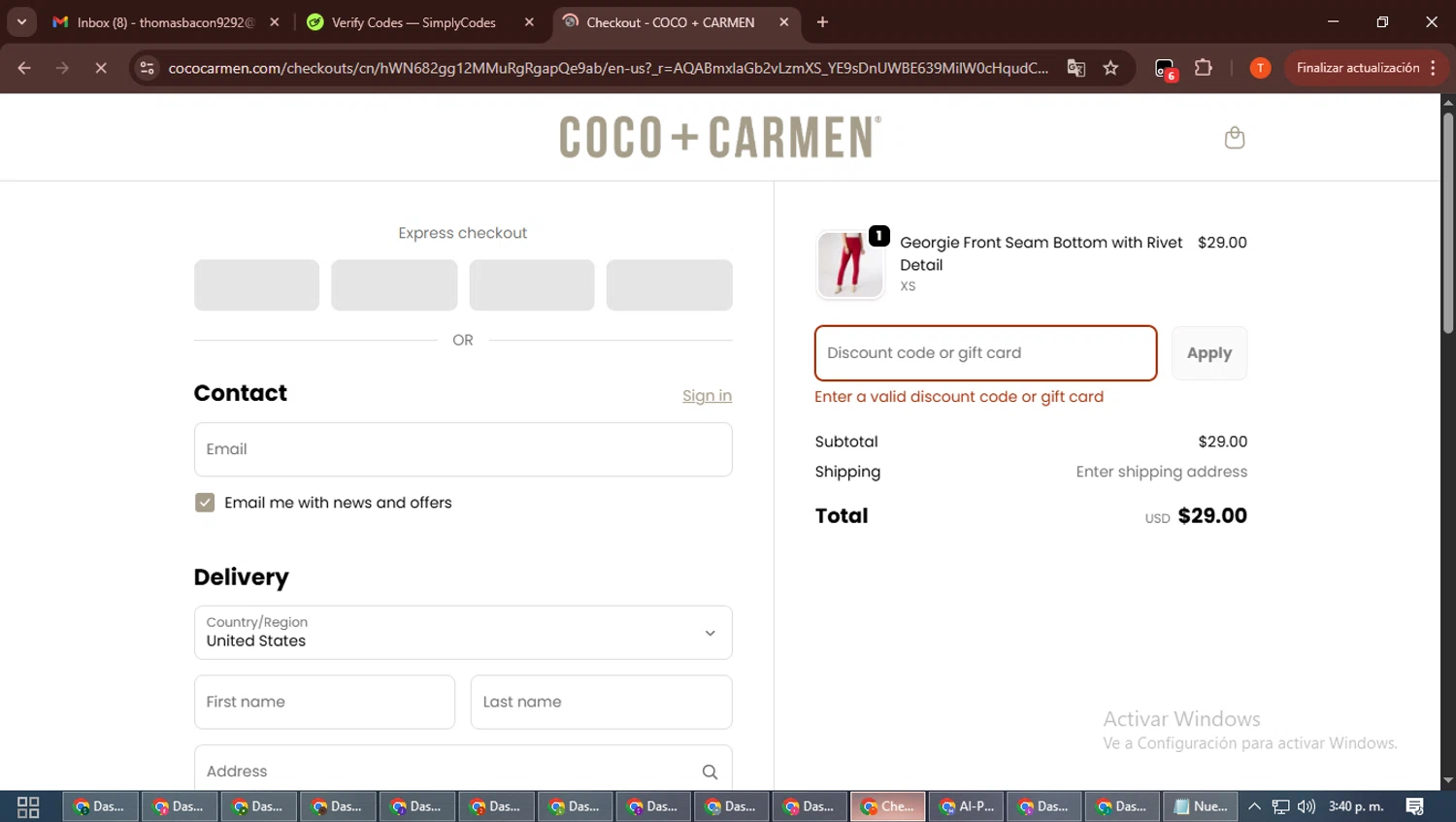Focus the Email input field
Image resolution: width=1456 pixels, height=822 pixels.
(463, 449)
